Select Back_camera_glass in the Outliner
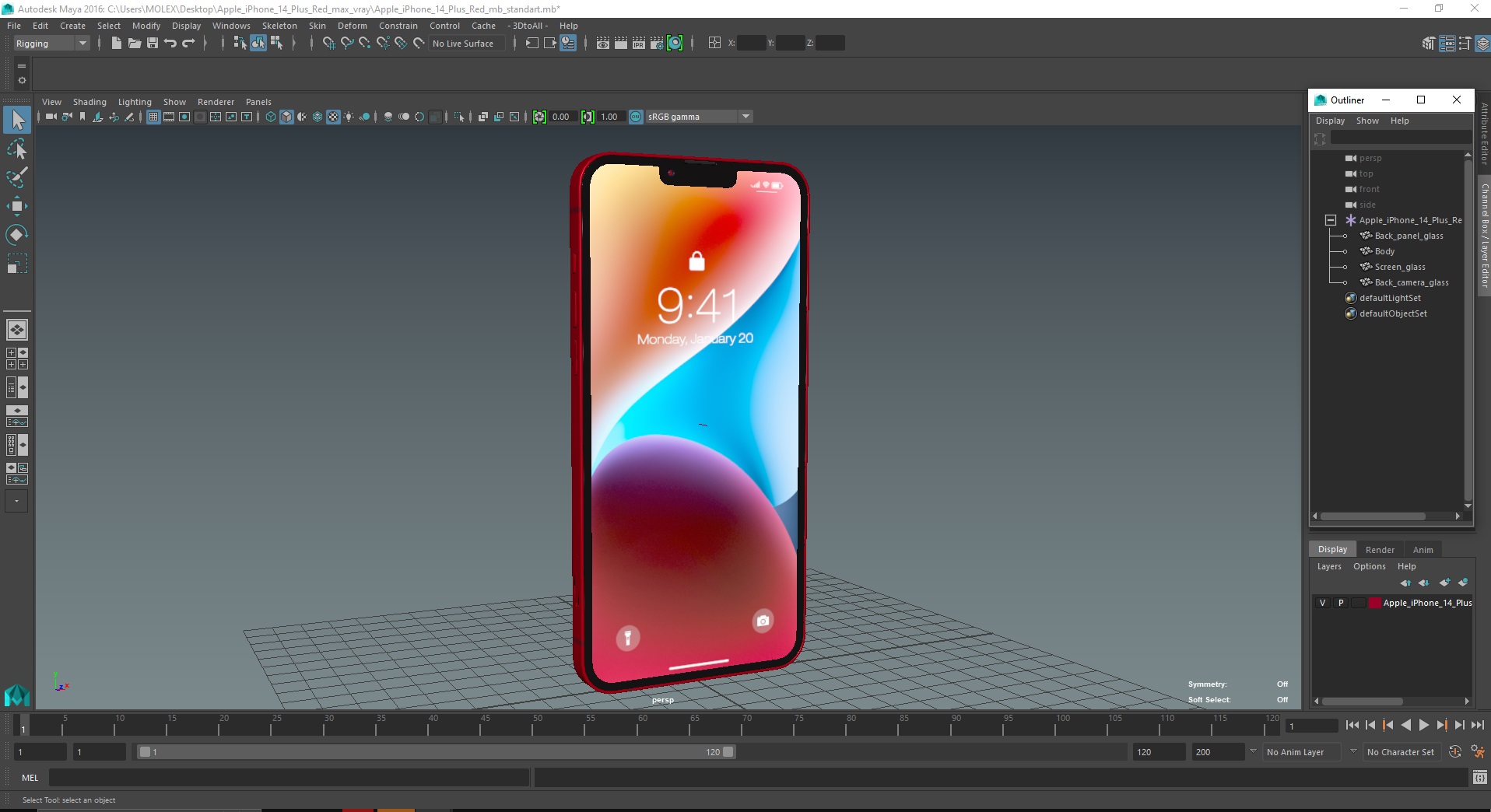Screen dimensions: 1491x812 point(1411,282)
